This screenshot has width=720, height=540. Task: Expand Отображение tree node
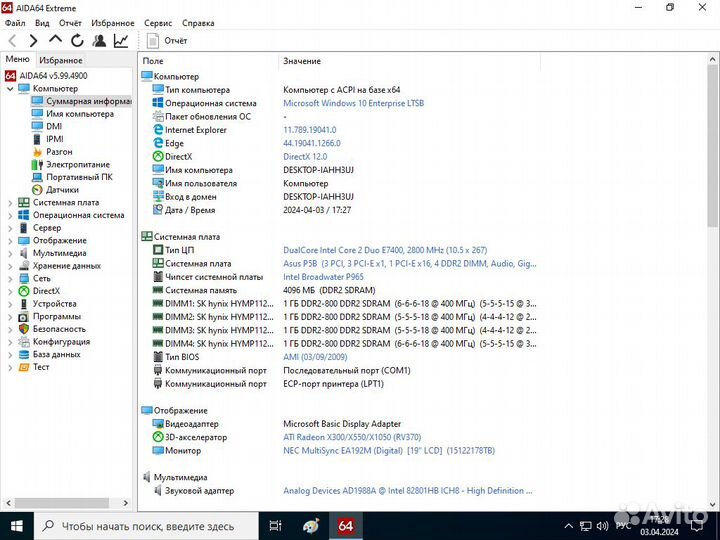click(x=10, y=241)
